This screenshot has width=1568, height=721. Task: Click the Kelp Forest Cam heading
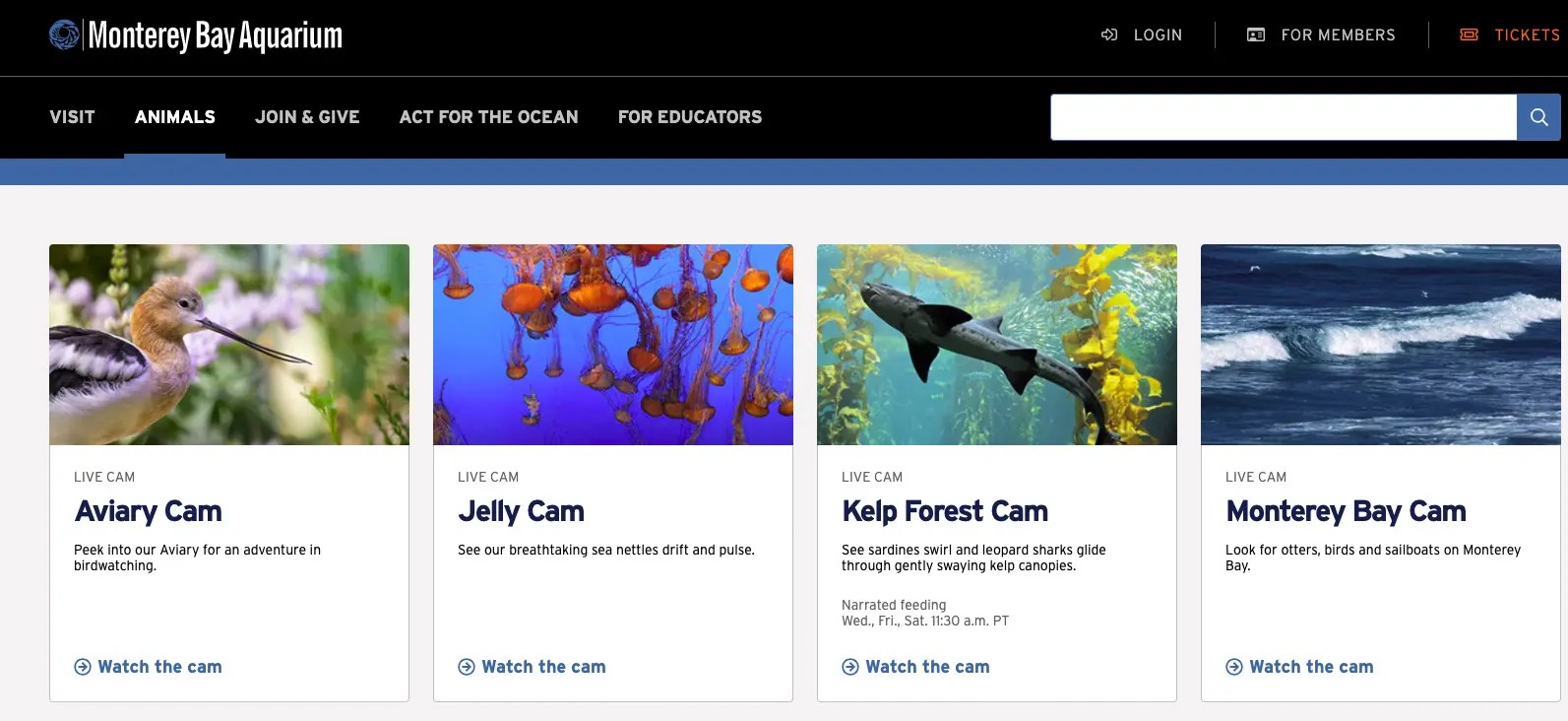[945, 511]
